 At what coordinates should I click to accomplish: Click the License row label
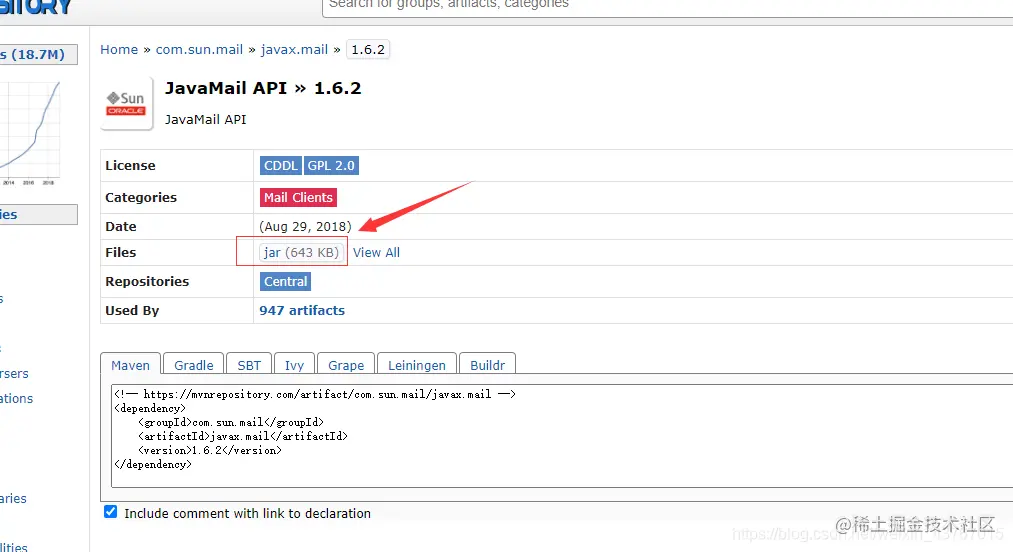(131, 165)
